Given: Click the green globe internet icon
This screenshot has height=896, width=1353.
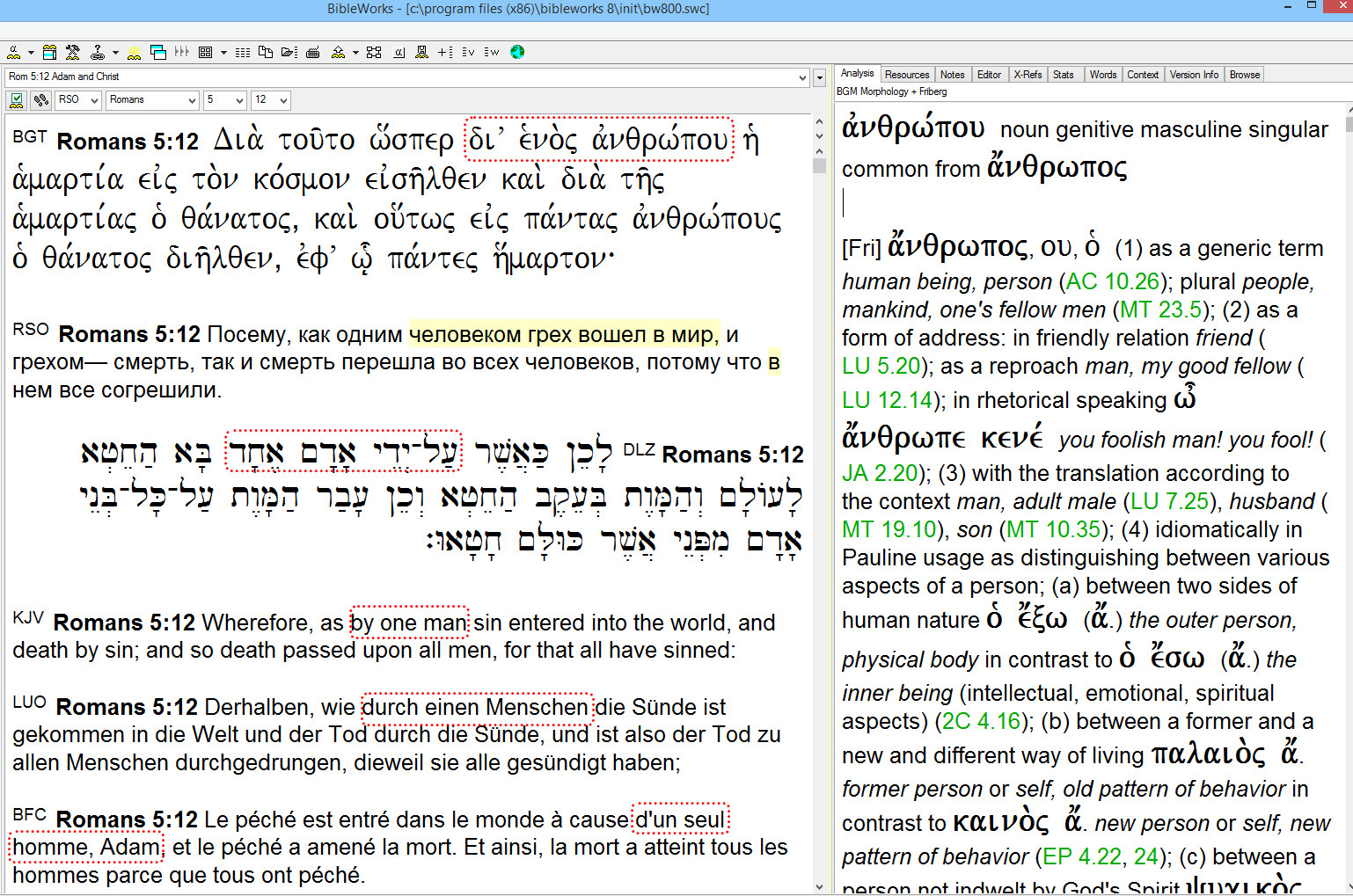Looking at the screenshot, I should tap(517, 52).
